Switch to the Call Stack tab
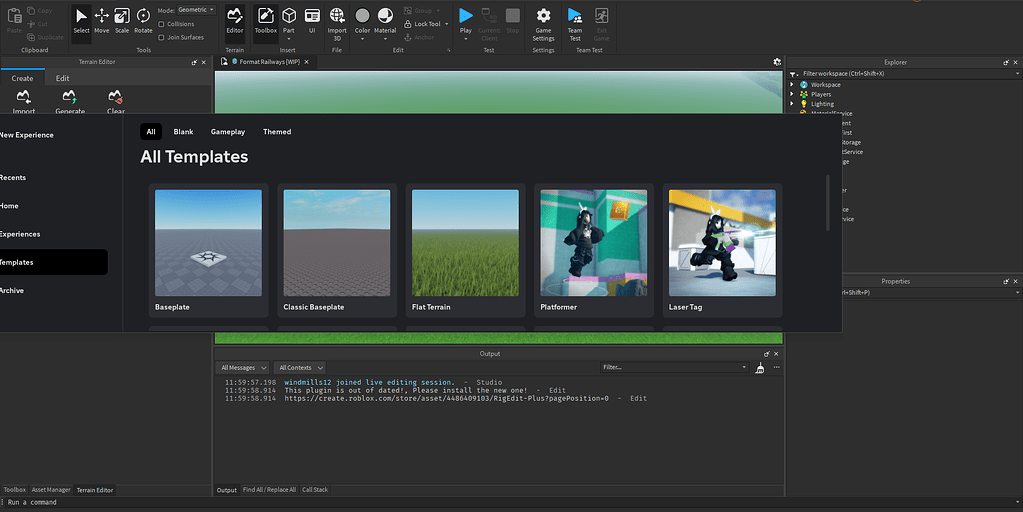1023x512 pixels. point(315,490)
